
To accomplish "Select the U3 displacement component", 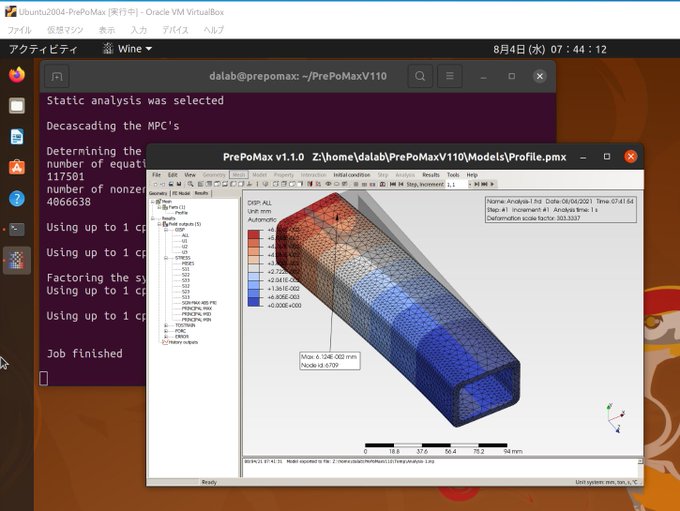I will tap(184, 252).
